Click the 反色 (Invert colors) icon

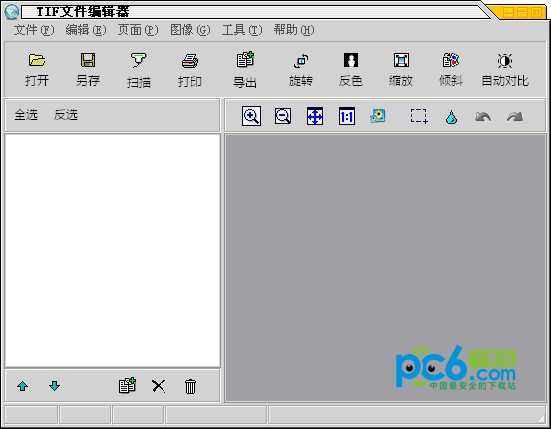pyautogui.click(x=351, y=60)
